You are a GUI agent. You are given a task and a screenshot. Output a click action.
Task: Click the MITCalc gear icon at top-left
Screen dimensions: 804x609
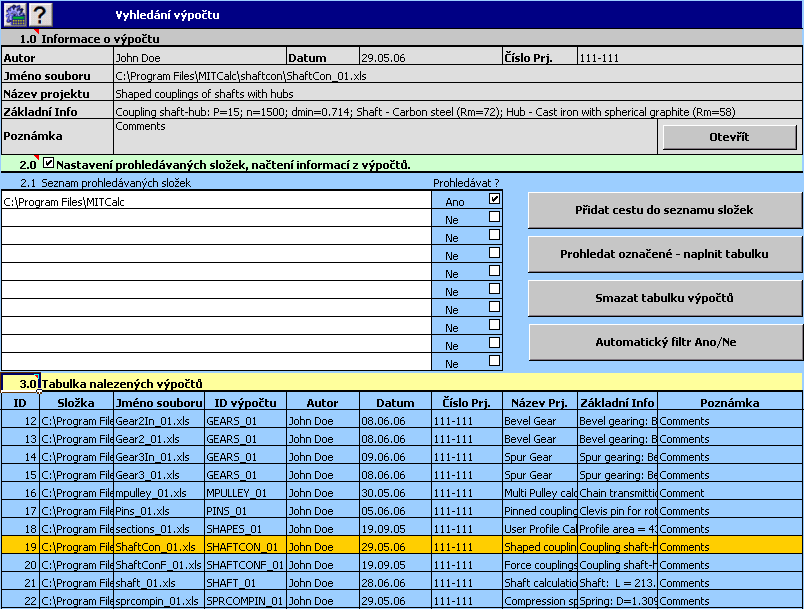[13, 14]
